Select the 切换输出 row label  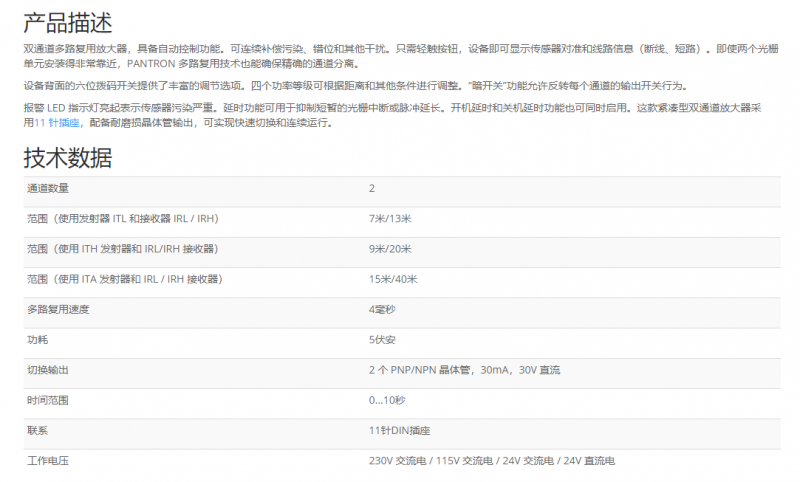pyautogui.click(x=48, y=370)
